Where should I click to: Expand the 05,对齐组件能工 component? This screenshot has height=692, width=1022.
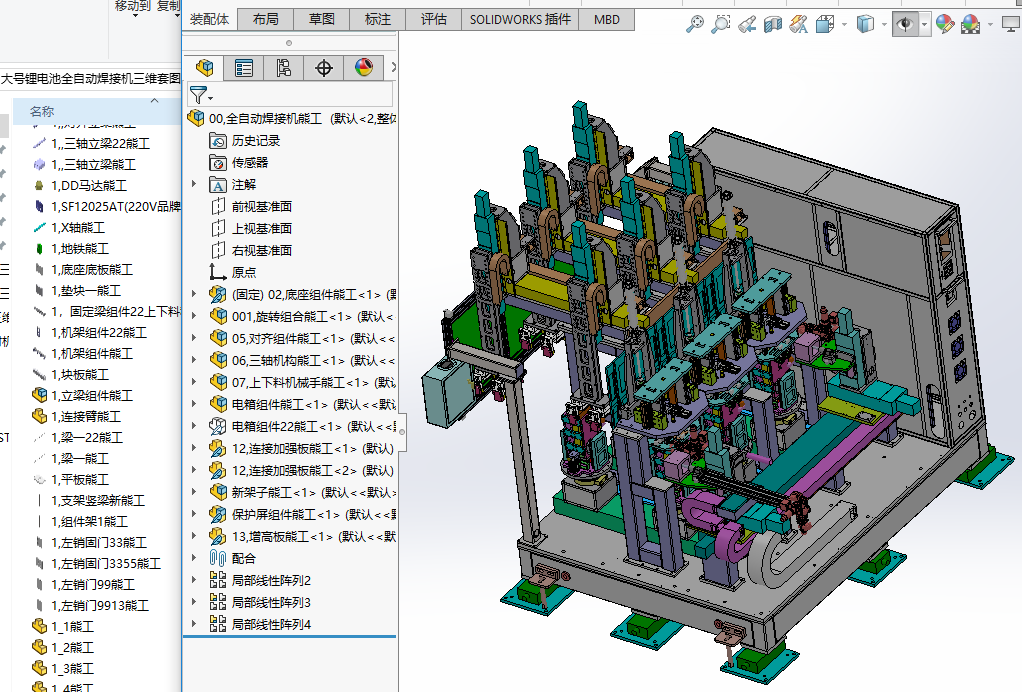click(194, 338)
